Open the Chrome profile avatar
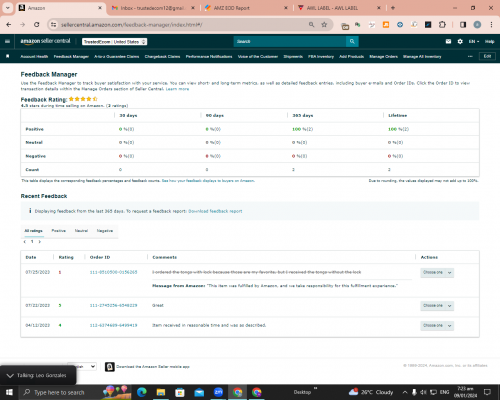The height and width of the screenshot is (400, 500). tap(477, 25)
